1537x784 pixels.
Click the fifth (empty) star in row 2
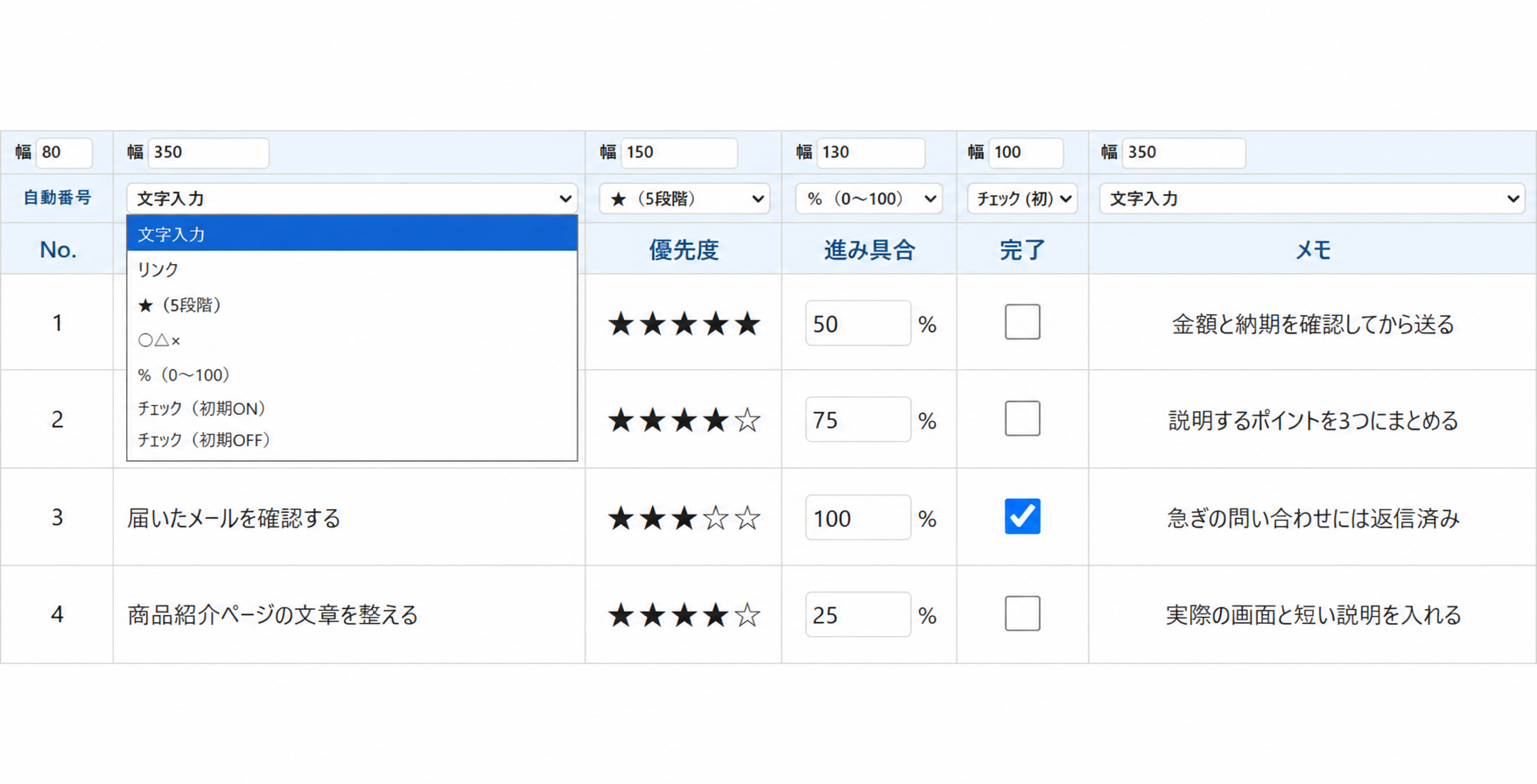point(747,421)
